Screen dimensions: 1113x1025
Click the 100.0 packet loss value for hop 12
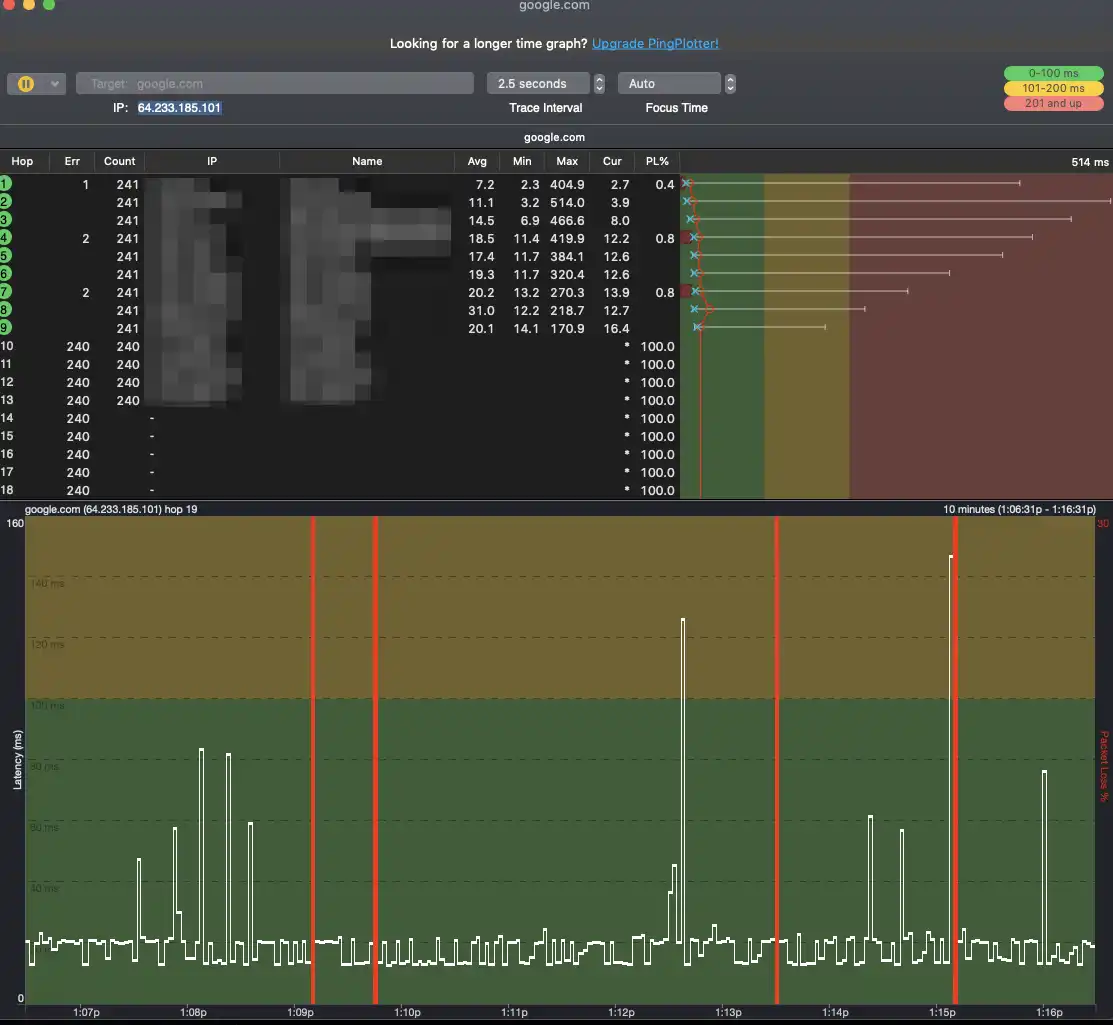(x=657, y=383)
